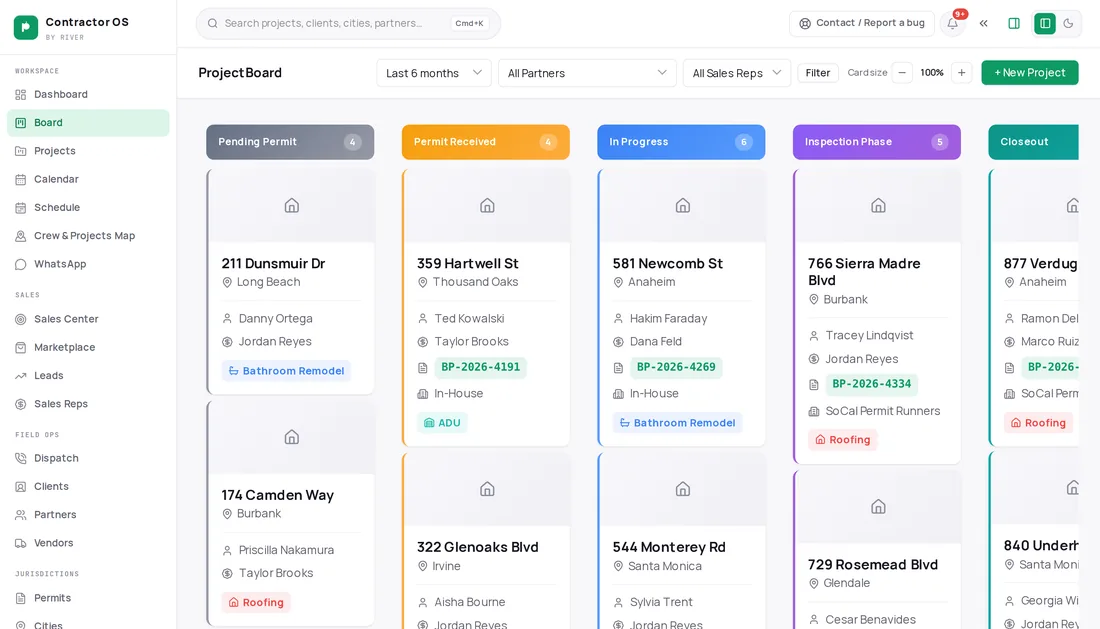The width and height of the screenshot is (1100, 629).
Task: Open the All Partners dropdown
Action: 586,73
